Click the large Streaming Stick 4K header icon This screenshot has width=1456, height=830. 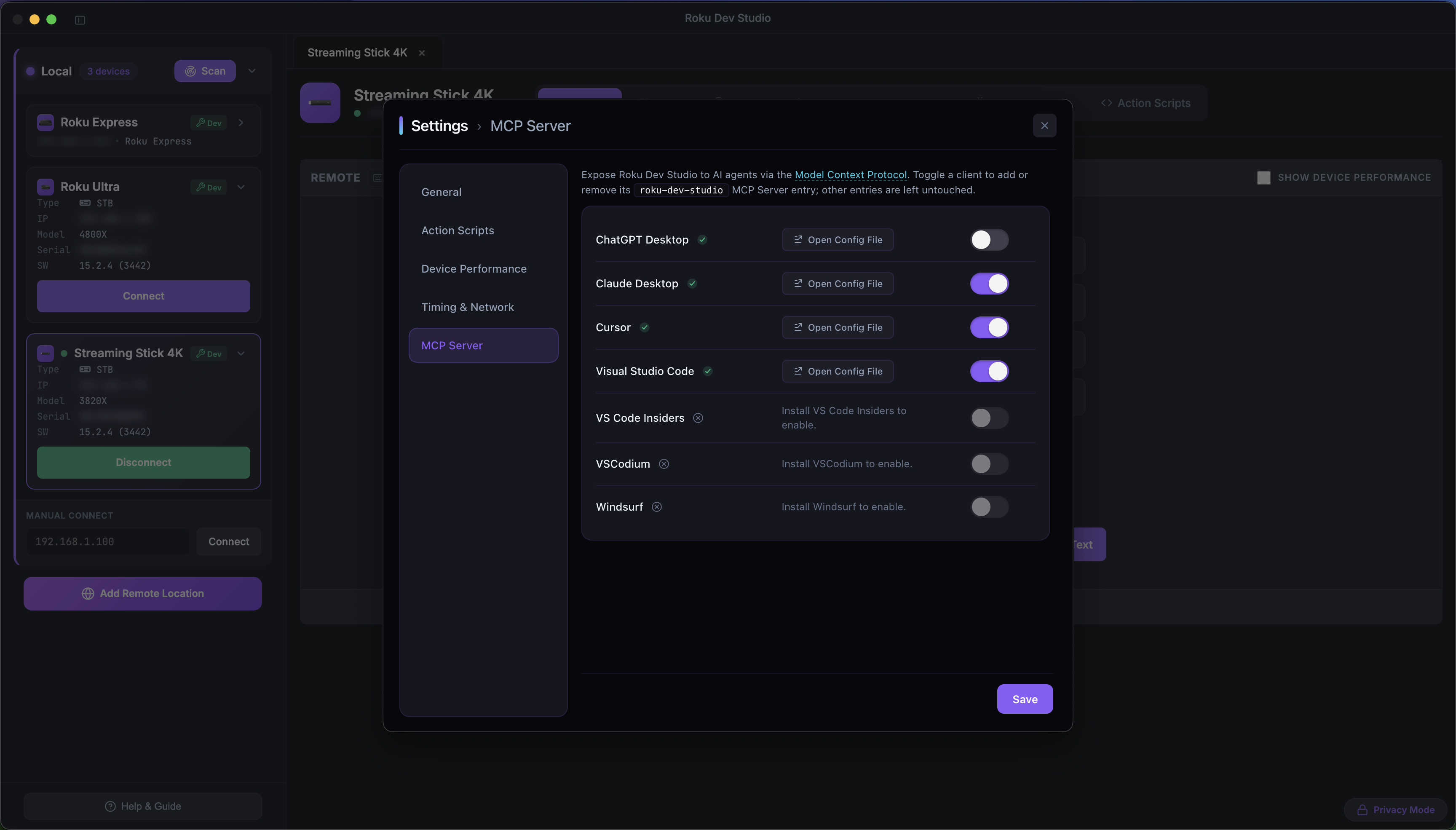[x=320, y=103]
